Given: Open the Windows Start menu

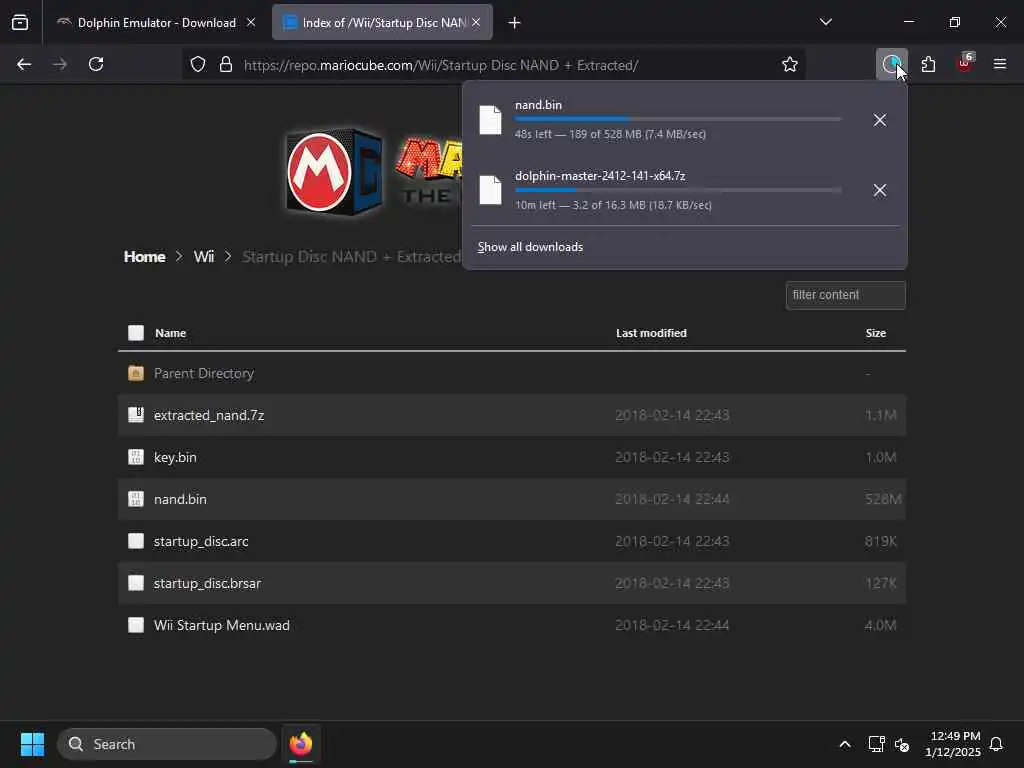Looking at the screenshot, I should click(x=32, y=744).
